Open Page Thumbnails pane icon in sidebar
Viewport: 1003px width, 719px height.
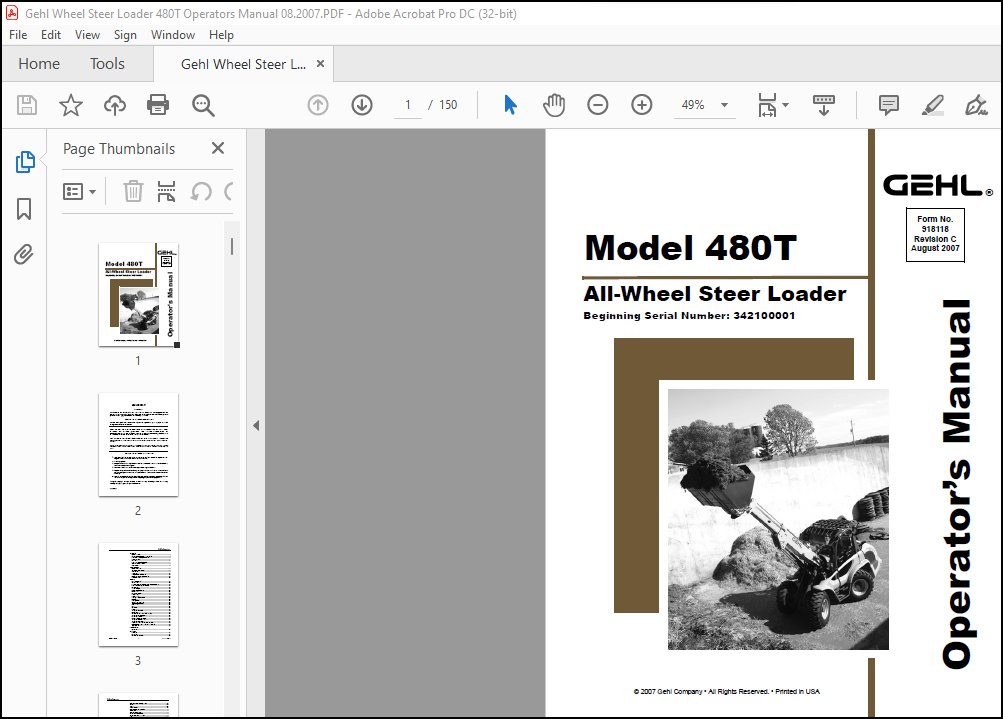pyautogui.click(x=25, y=162)
